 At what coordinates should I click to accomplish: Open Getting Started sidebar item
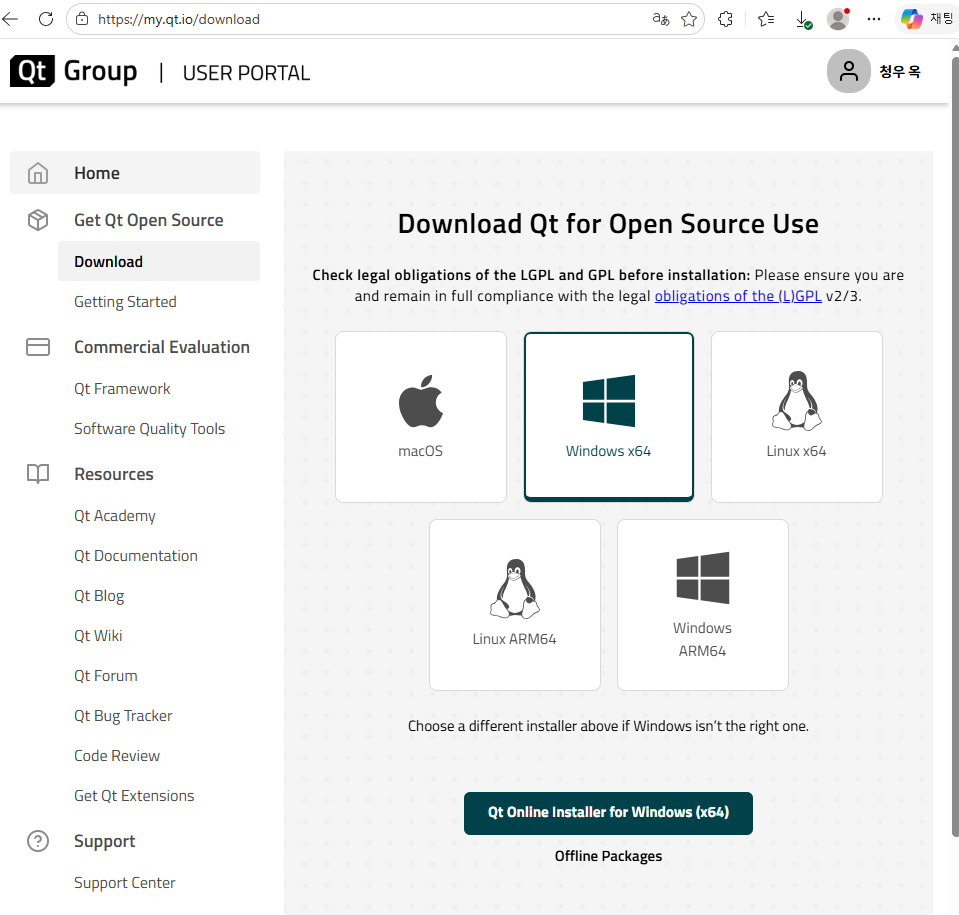click(x=125, y=302)
